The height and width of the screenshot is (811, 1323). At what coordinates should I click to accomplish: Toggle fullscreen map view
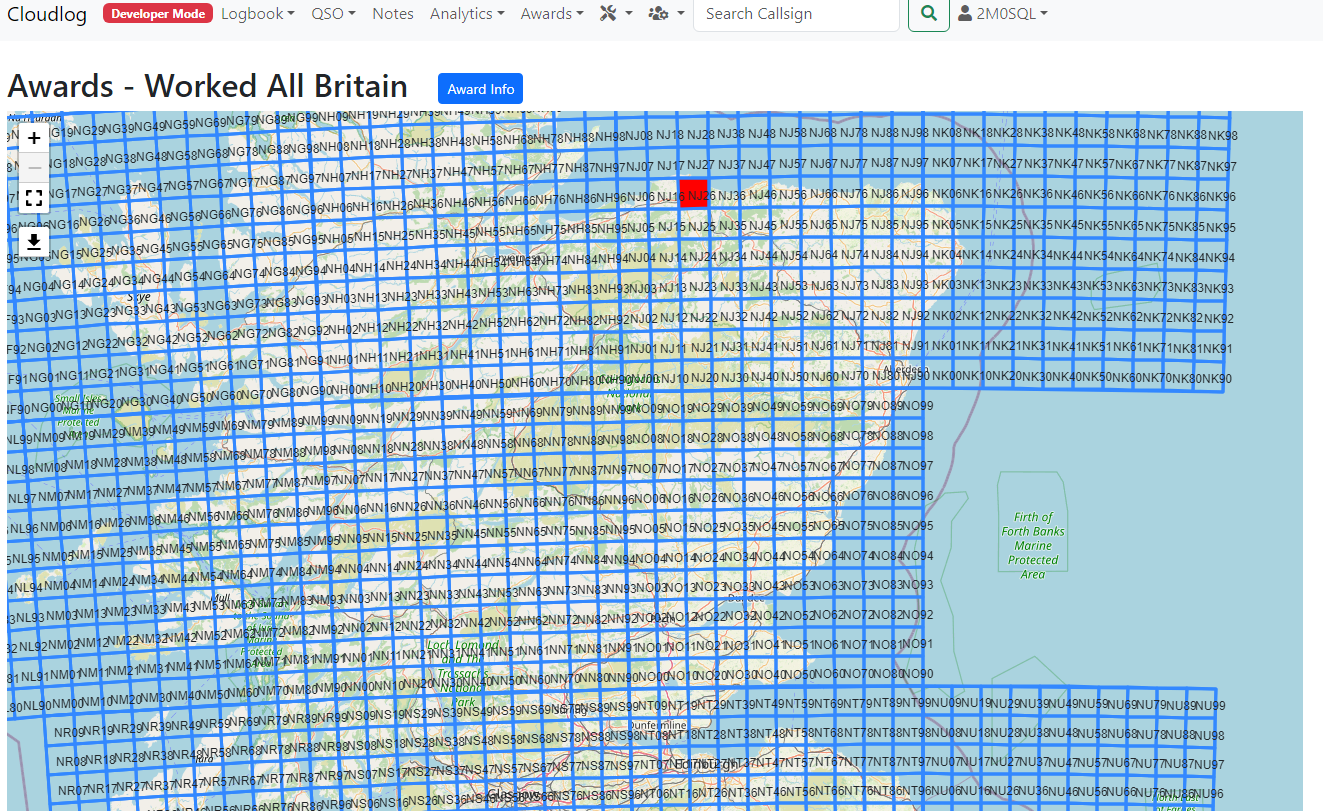click(34, 198)
